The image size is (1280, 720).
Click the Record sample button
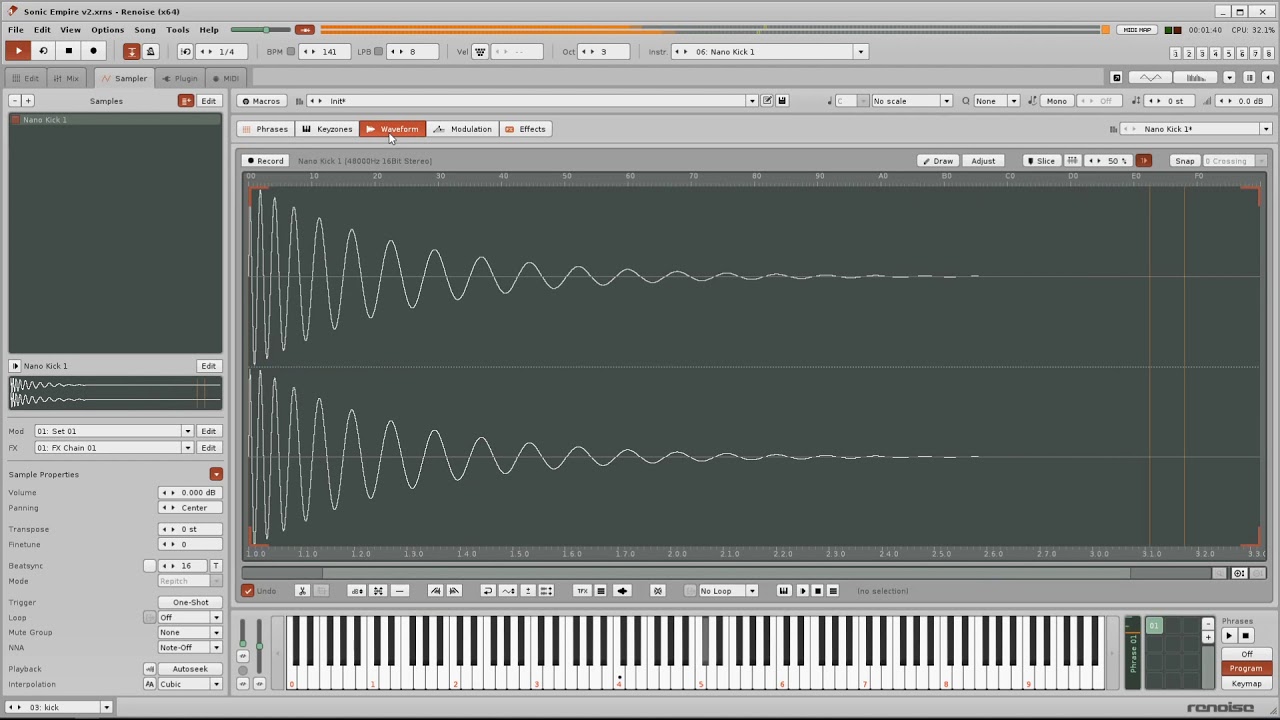tap(266, 161)
